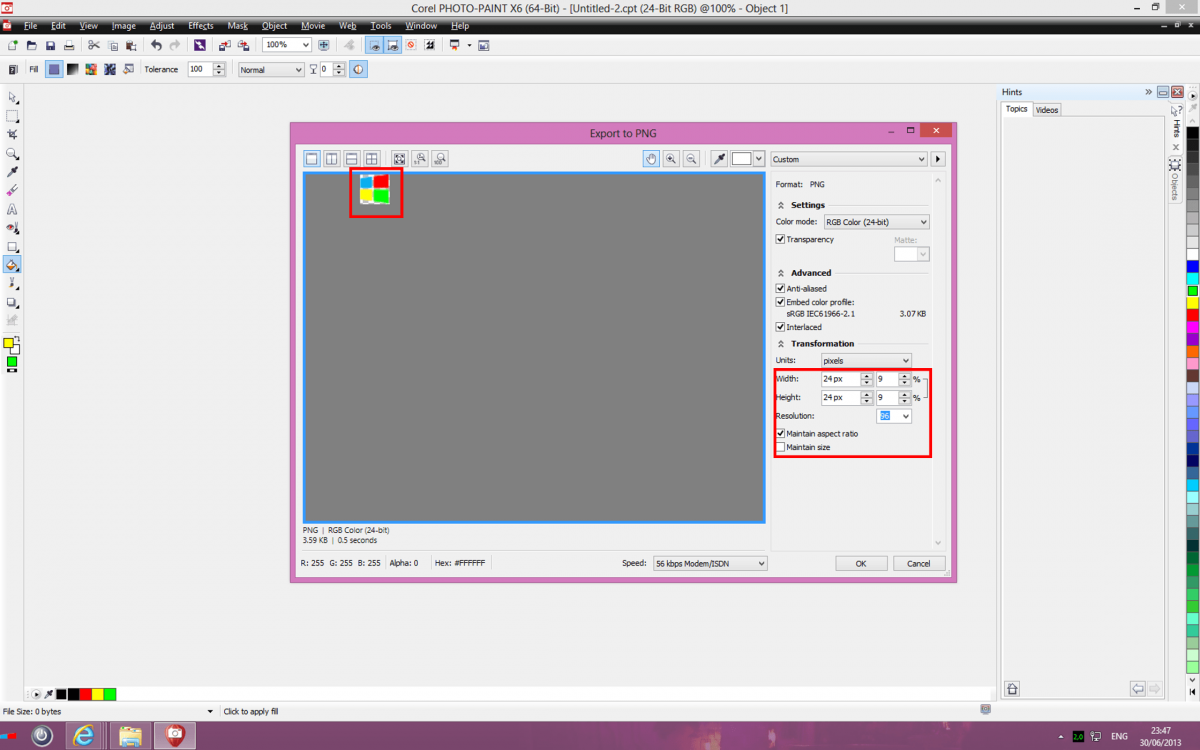Image resolution: width=1200 pixels, height=750 pixels.
Task: Click OK to export the PNG
Action: pyautogui.click(x=860, y=564)
